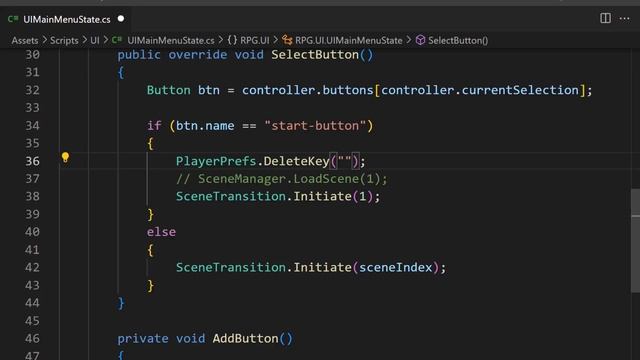Screen dimensions: 640x360
Task: Click 'currentSelection' on line 32
Action: [x=520, y=90]
